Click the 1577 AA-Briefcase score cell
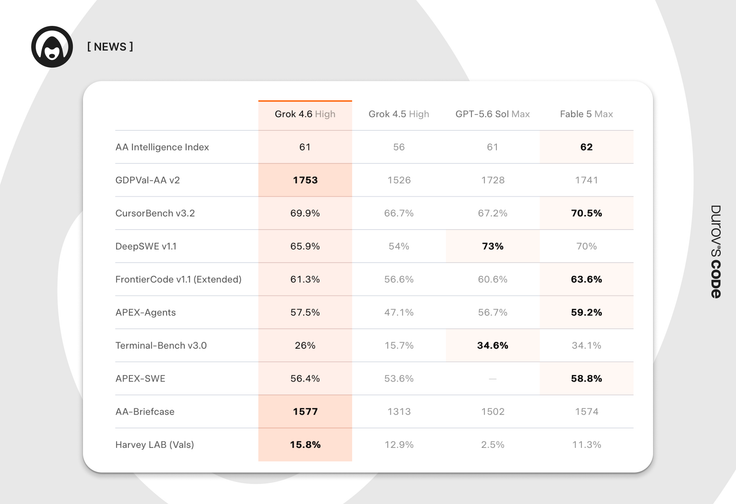Screen dimensions: 736x504 (x=305, y=412)
